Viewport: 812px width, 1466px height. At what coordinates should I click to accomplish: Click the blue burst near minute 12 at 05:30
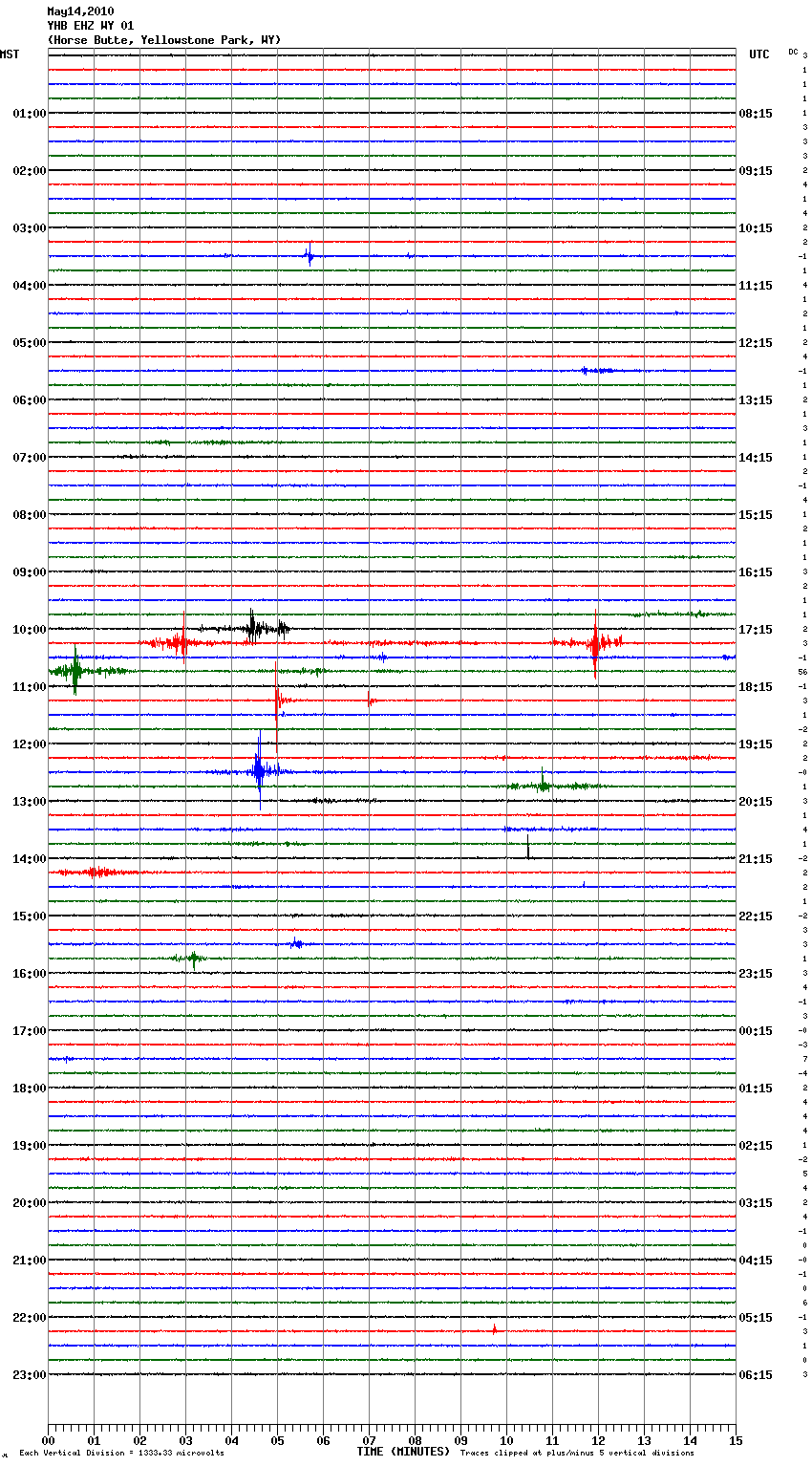click(598, 370)
